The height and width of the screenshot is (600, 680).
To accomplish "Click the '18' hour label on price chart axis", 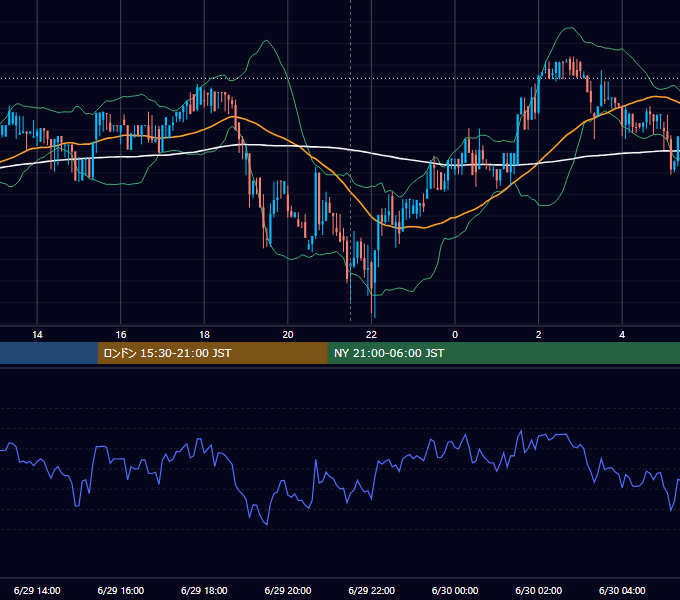I will 204,335.
